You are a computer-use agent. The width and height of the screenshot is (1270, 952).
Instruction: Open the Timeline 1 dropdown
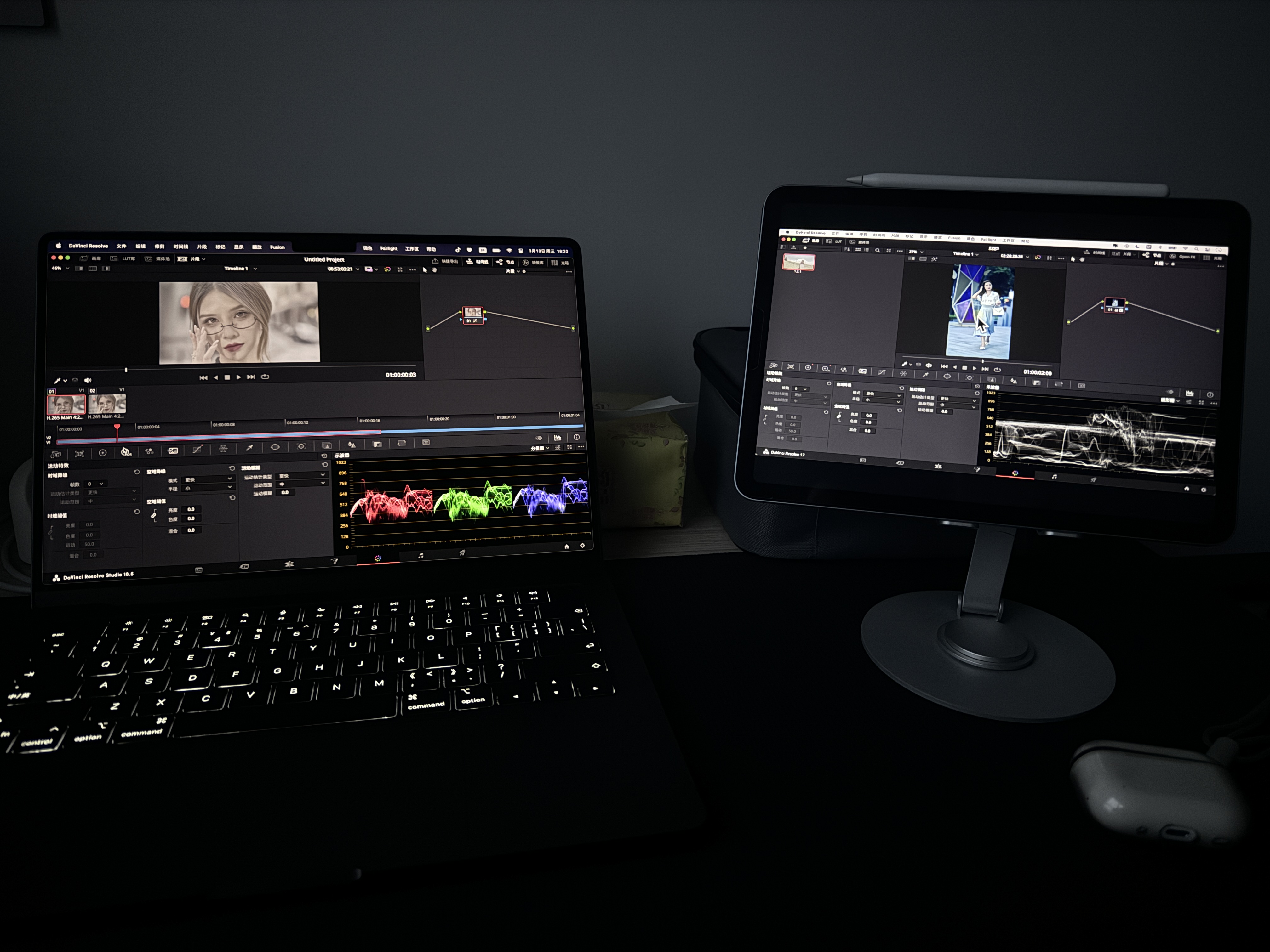(x=241, y=268)
